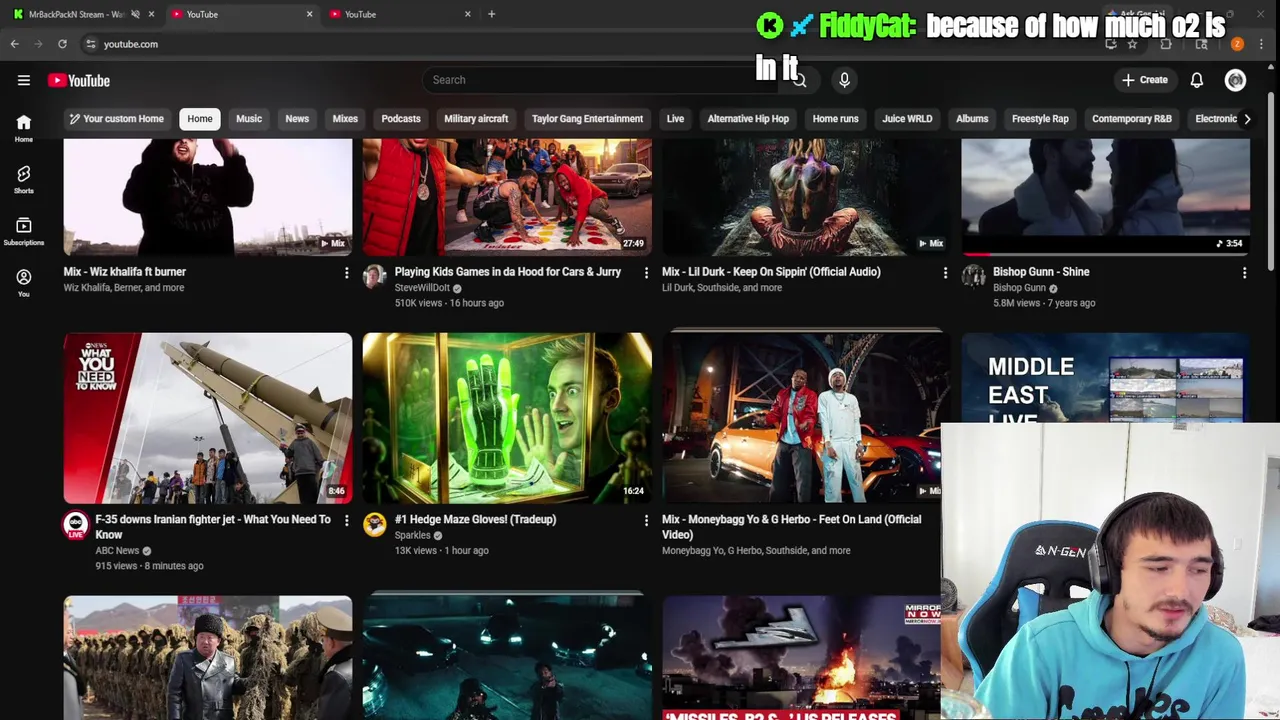
Task: Select the News chip
Action: click(x=297, y=119)
